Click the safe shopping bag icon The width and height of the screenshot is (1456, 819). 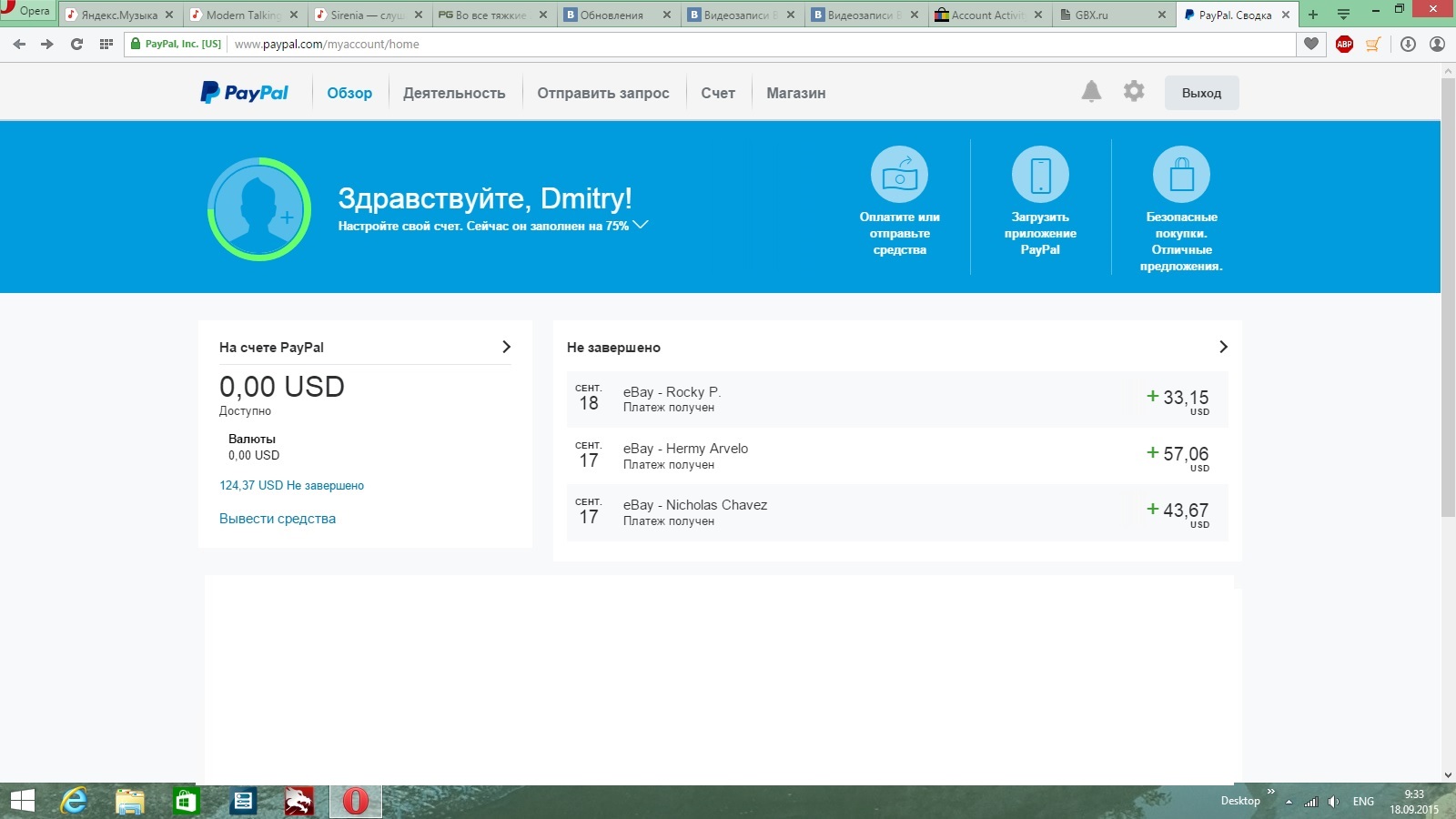click(1181, 174)
